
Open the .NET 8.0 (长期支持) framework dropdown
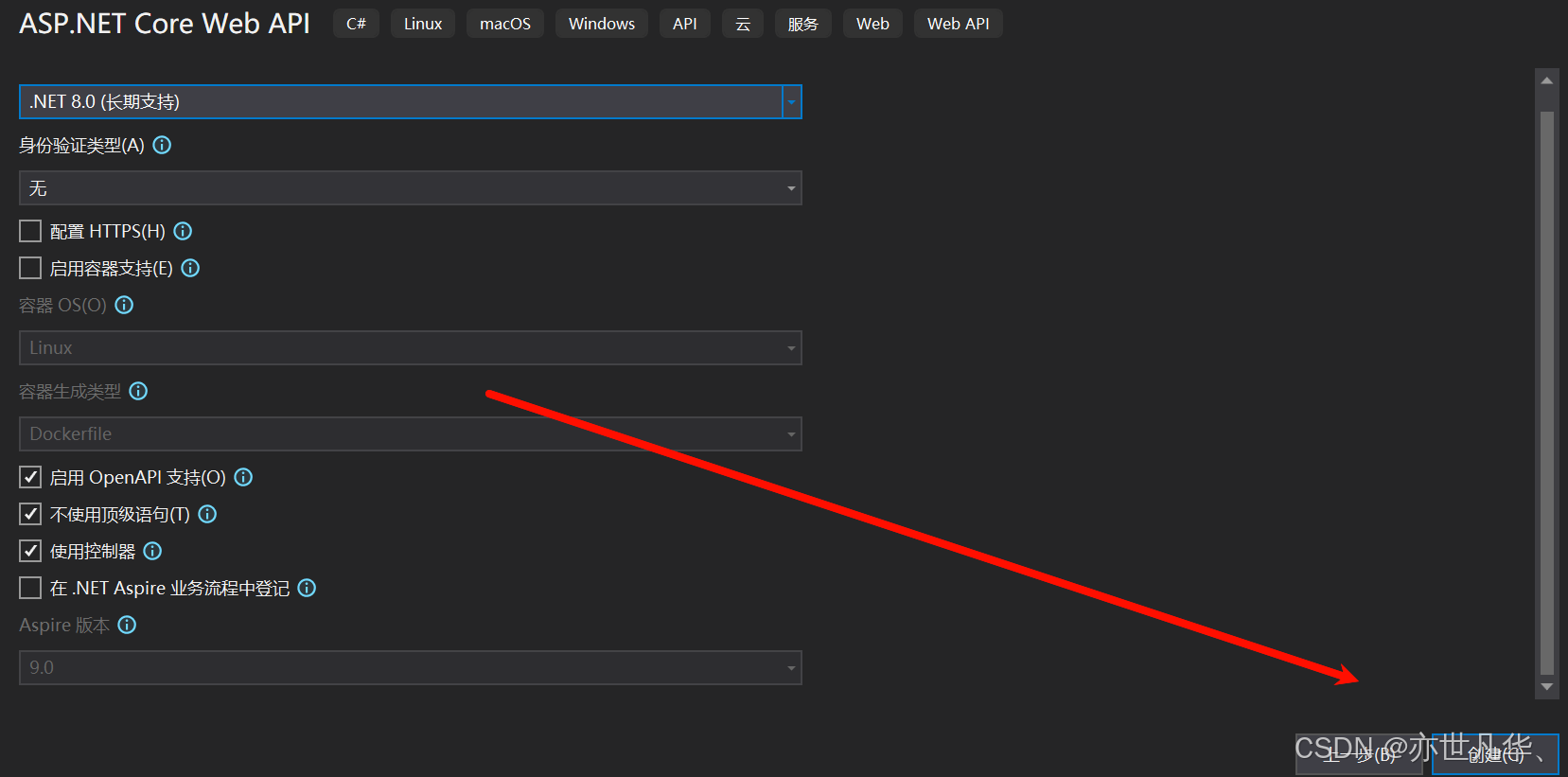411,102
